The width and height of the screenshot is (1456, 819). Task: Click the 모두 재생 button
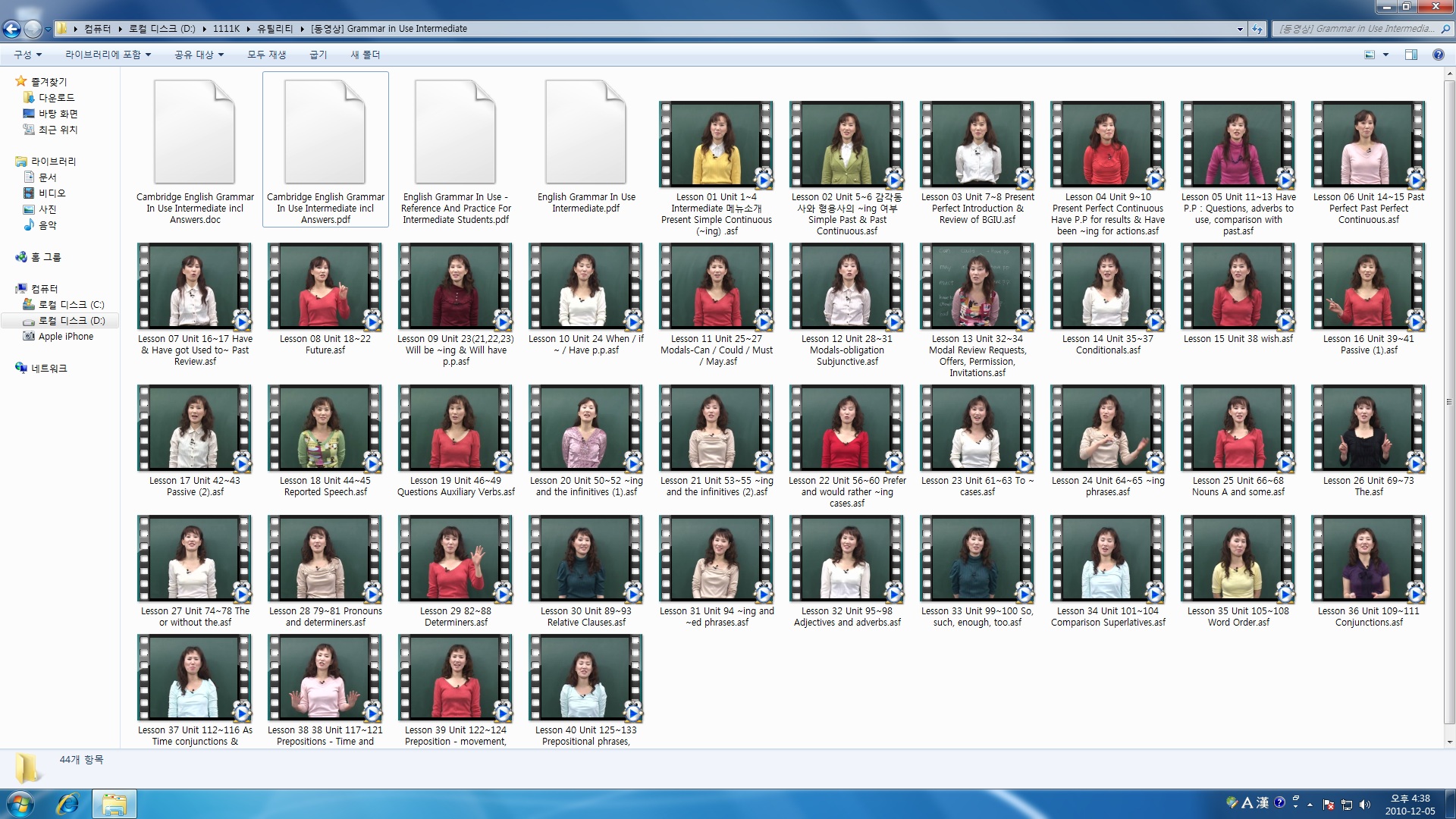[x=266, y=55]
